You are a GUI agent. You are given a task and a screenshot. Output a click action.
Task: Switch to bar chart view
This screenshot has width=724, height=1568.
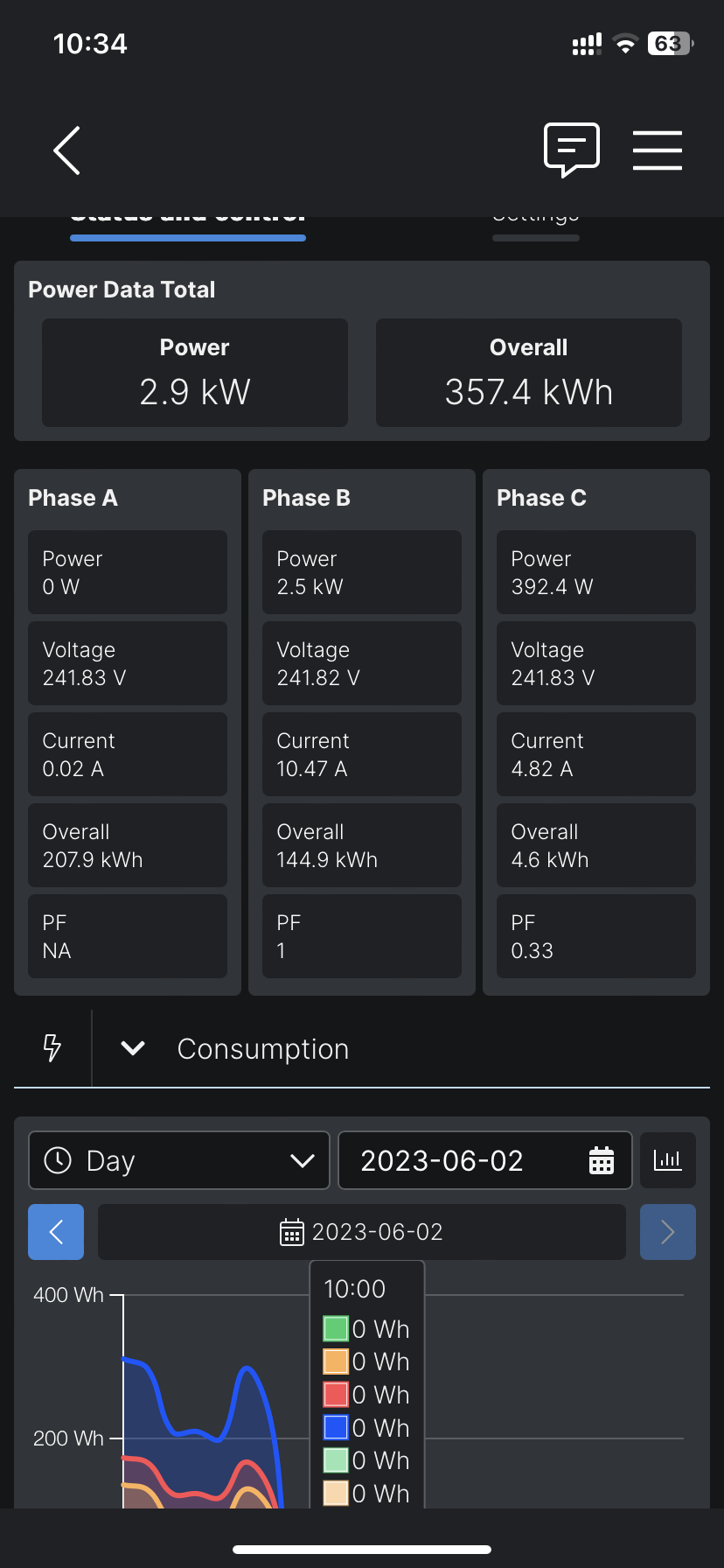tap(668, 1160)
